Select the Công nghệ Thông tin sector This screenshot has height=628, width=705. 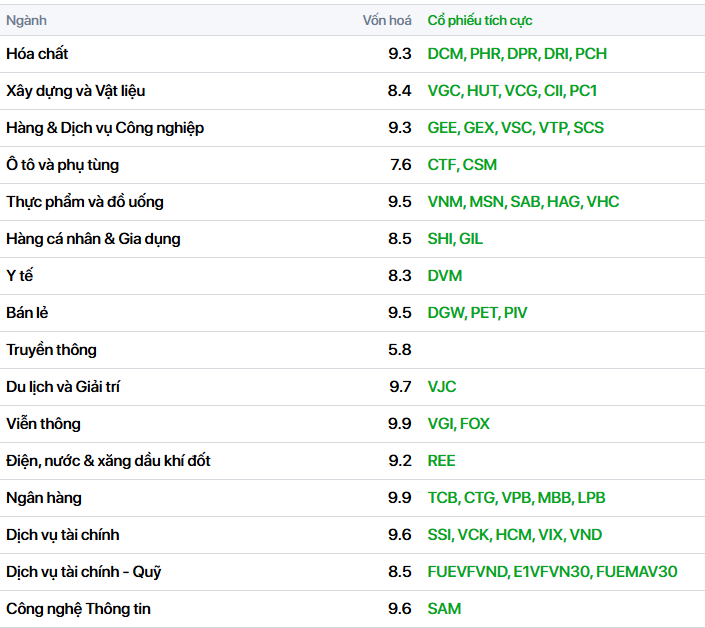pyautogui.click(x=79, y=609)
